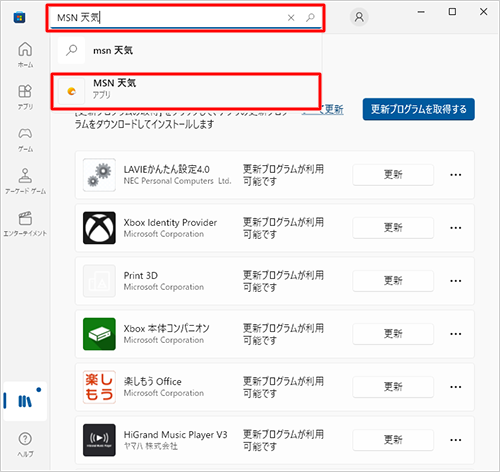Open the ヘルプ sidebar icon
Screen dimensions: 500x472
coord(25,444)
